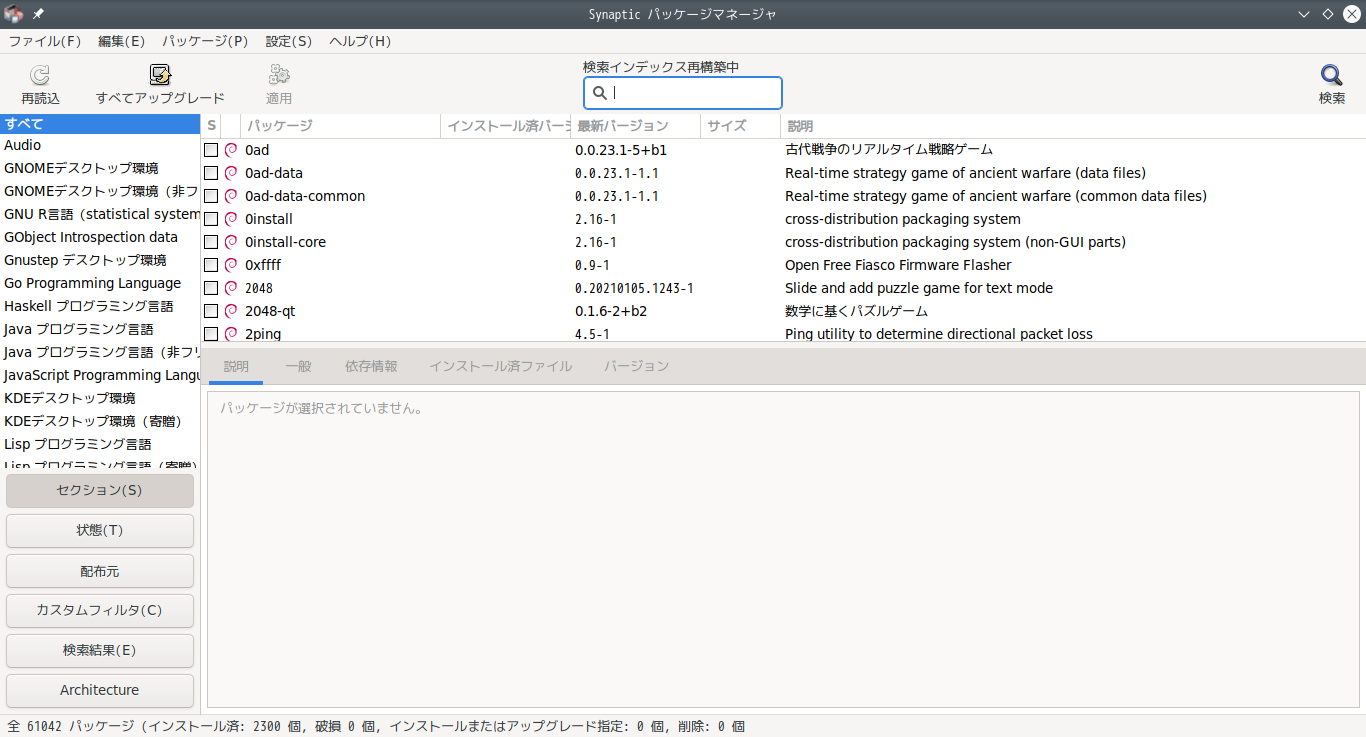Image resolution: width=1366 pixels, height=737 pixels.
Task: Click the Debian swirl icon next to 0ad-data
Action: coord(231,173)
